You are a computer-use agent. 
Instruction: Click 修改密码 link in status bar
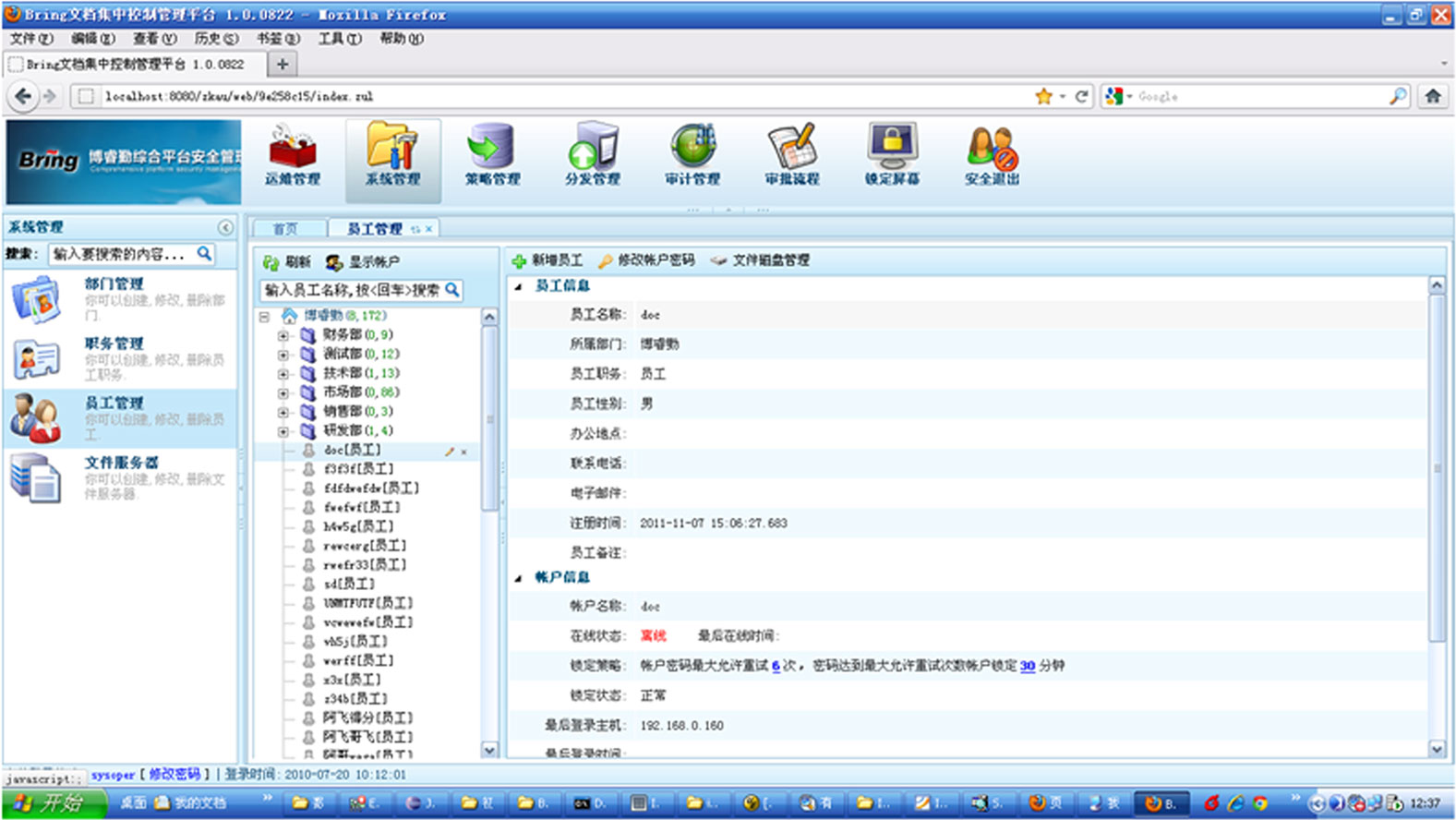pyautogui.click(x=174, y=775)
